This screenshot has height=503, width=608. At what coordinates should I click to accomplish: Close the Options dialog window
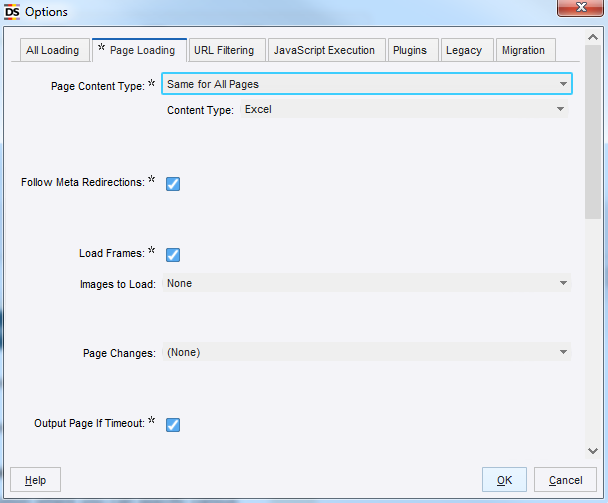[580, 7]
